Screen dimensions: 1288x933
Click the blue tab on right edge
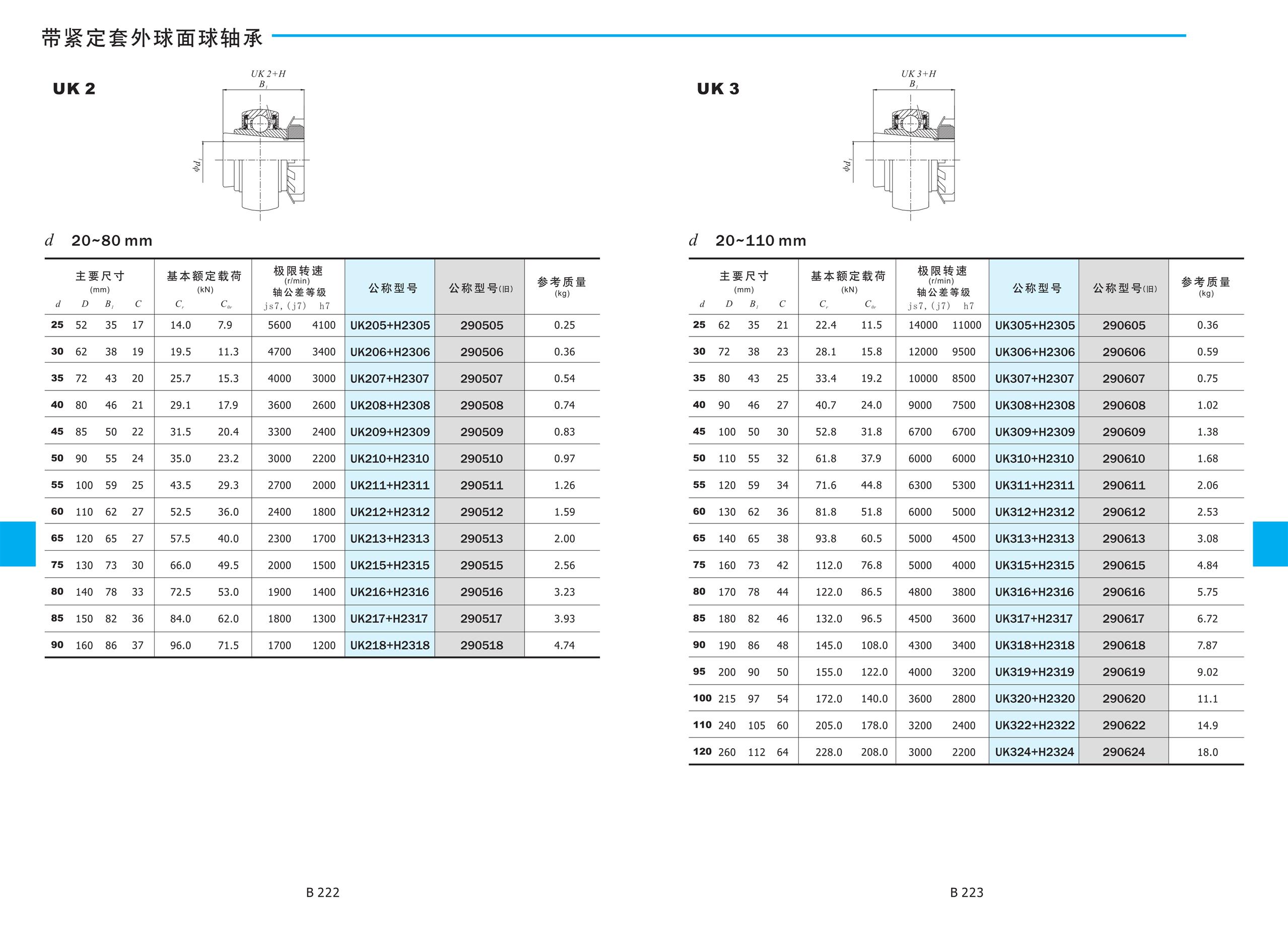(1270, 544)
